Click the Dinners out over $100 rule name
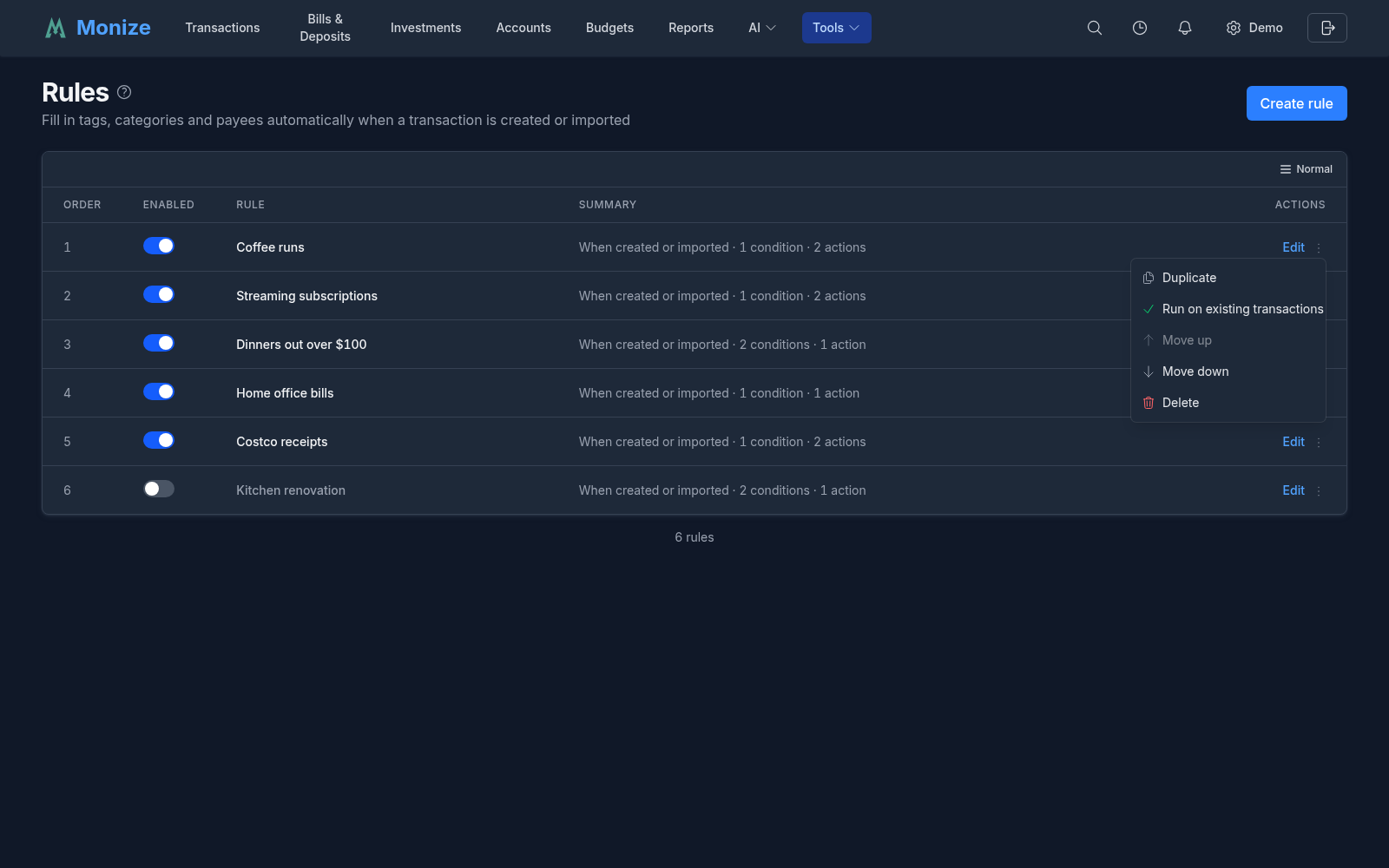This screenshot has width=1389, height=868. (x=301, y=345)
